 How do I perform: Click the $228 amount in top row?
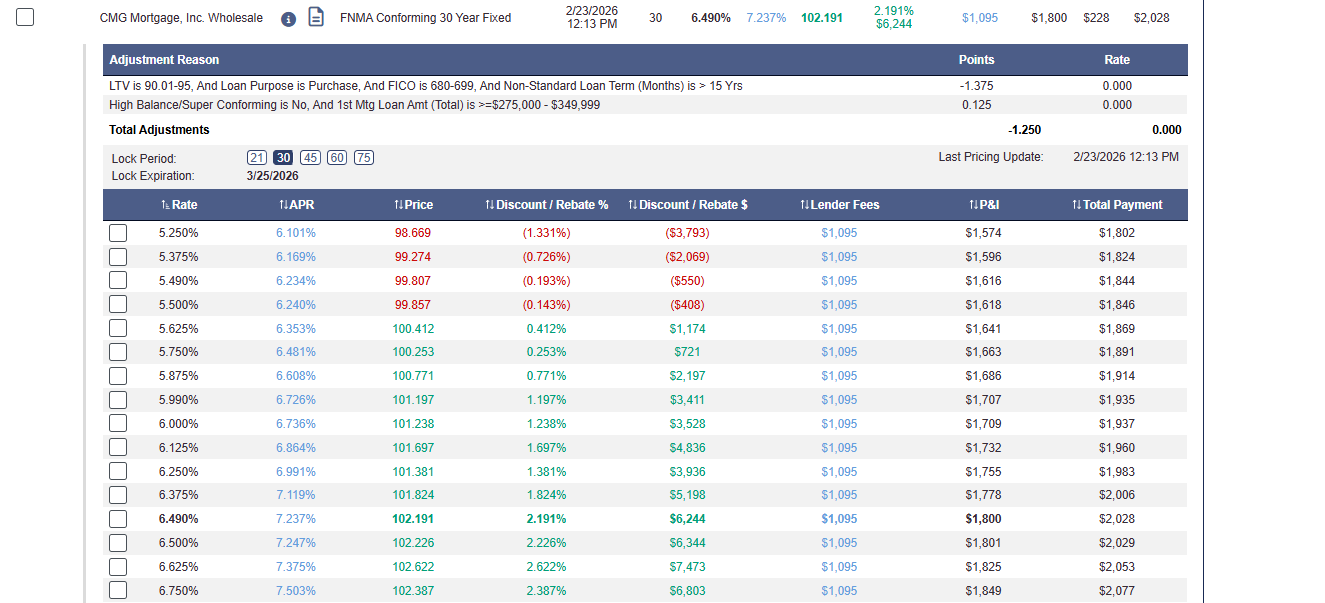click(1096, 18)
